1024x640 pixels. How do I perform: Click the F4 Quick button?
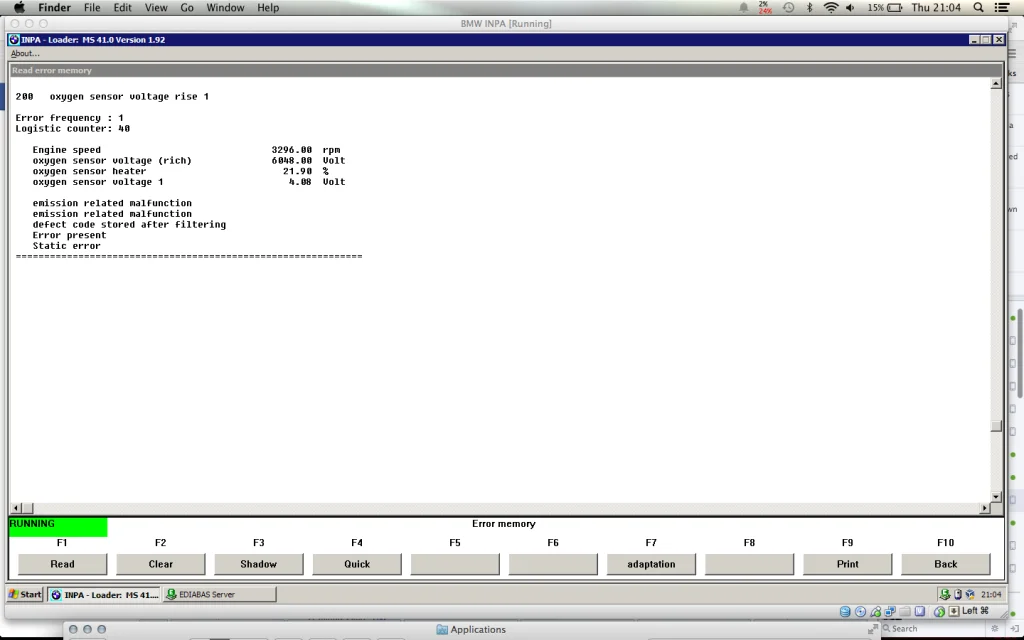coord(357,564)
